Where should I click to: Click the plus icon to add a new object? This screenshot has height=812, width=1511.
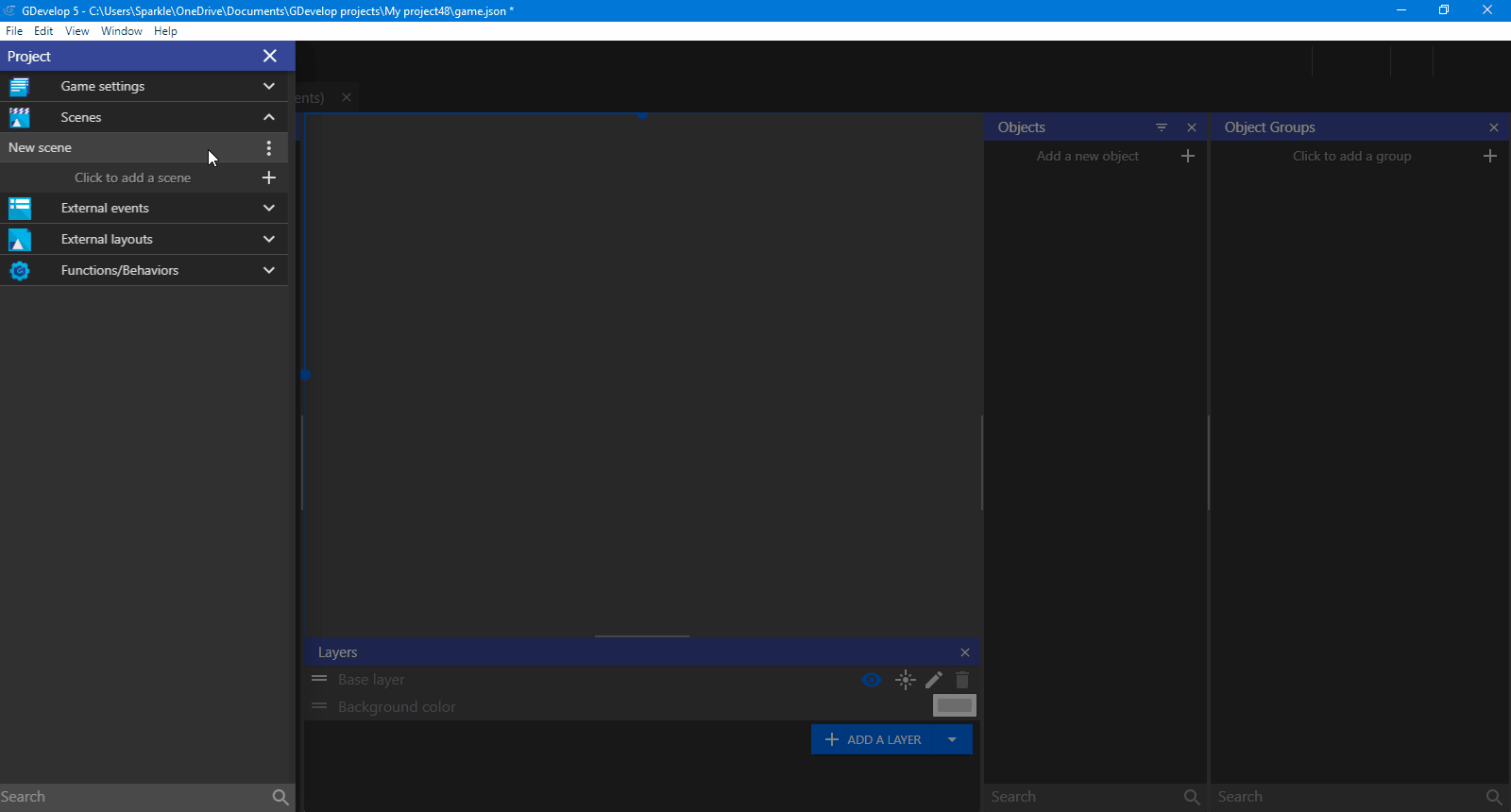pos(1188,156)
